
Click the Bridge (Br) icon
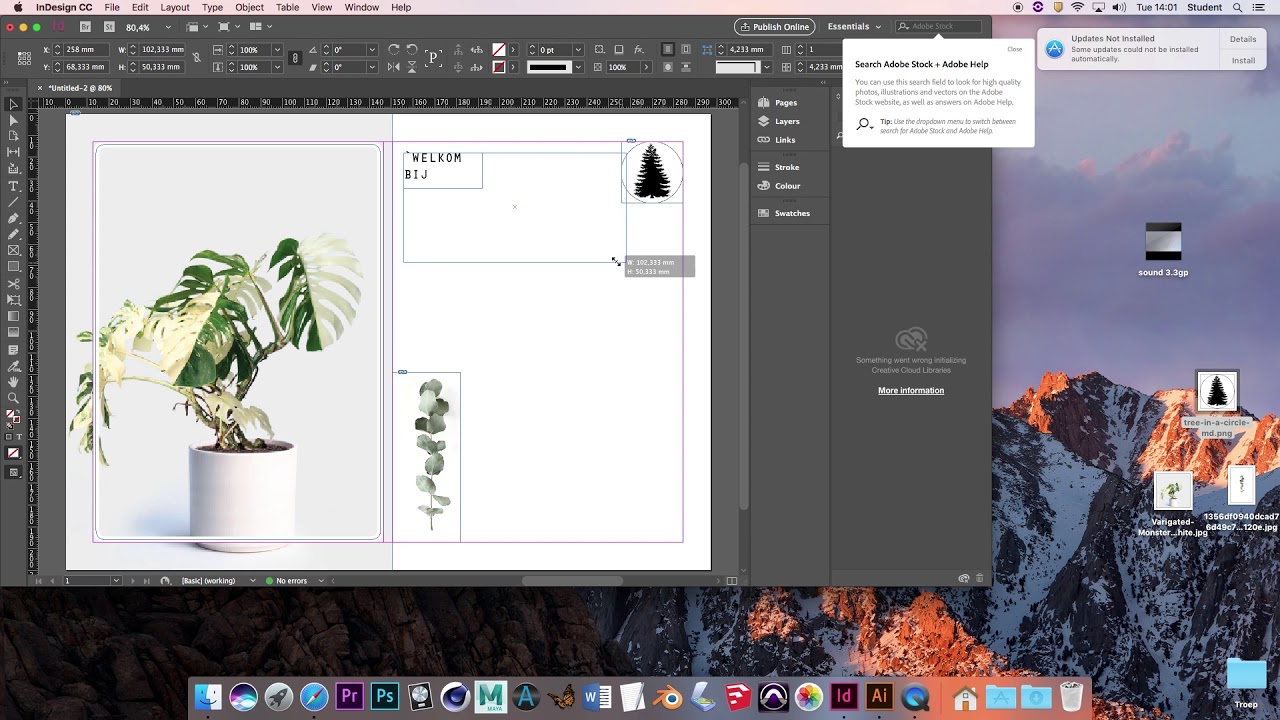85,27
